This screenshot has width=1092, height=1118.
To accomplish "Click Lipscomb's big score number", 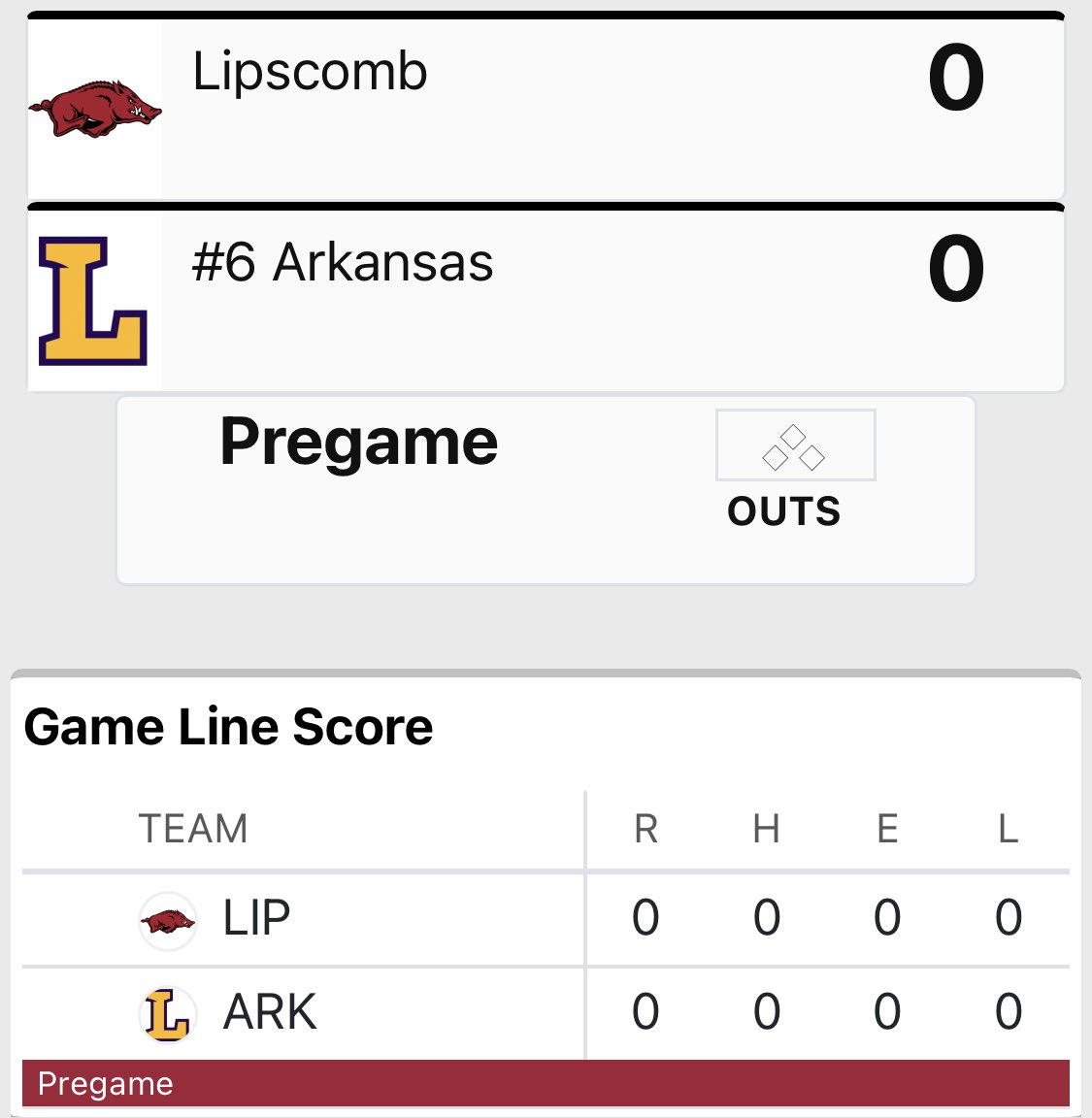I will point(956,77).
